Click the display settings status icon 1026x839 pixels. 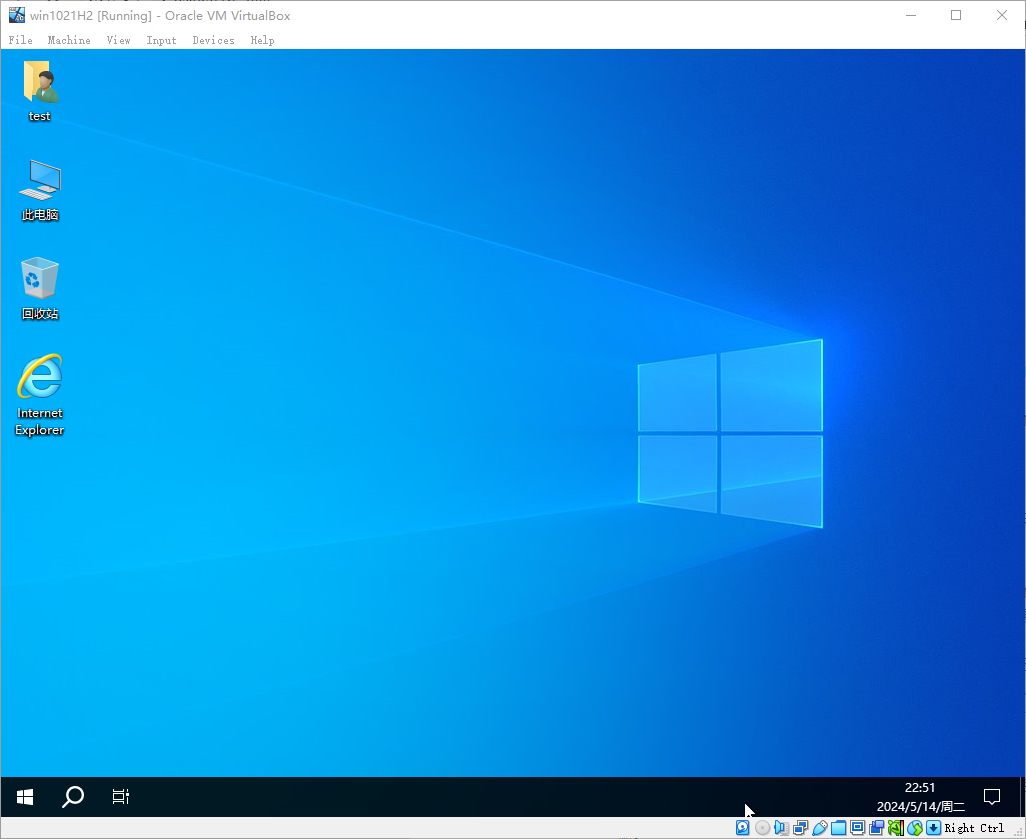point(857,828)
